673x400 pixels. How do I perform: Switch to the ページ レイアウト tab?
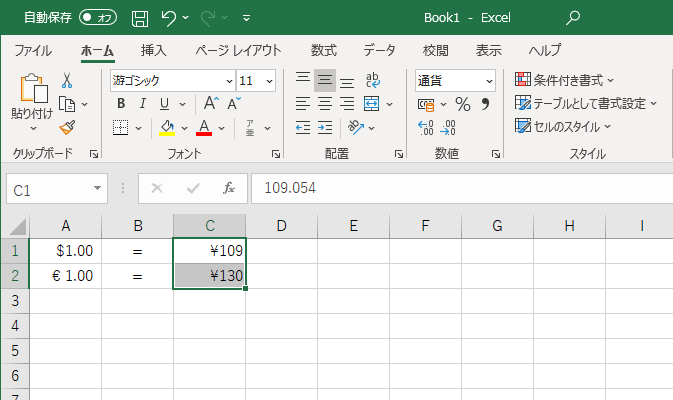(238, 50)
